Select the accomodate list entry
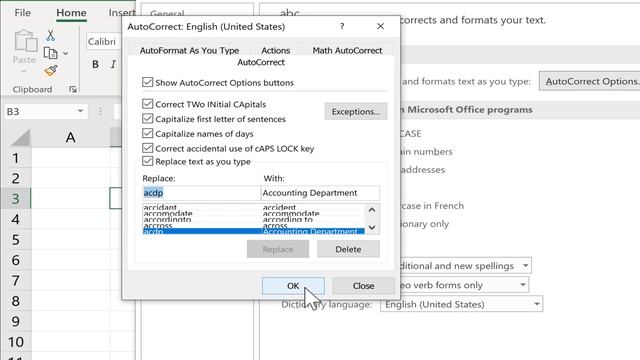The image size is (640, 360). tap(253, 213)
